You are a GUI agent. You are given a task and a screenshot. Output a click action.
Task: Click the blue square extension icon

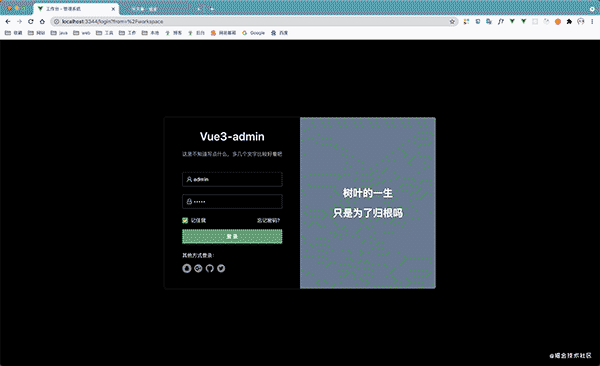click(x=478, y=21)
